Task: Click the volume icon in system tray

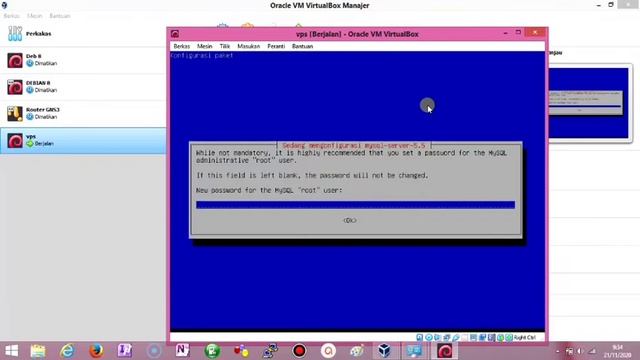Action: tap(580, 351)
